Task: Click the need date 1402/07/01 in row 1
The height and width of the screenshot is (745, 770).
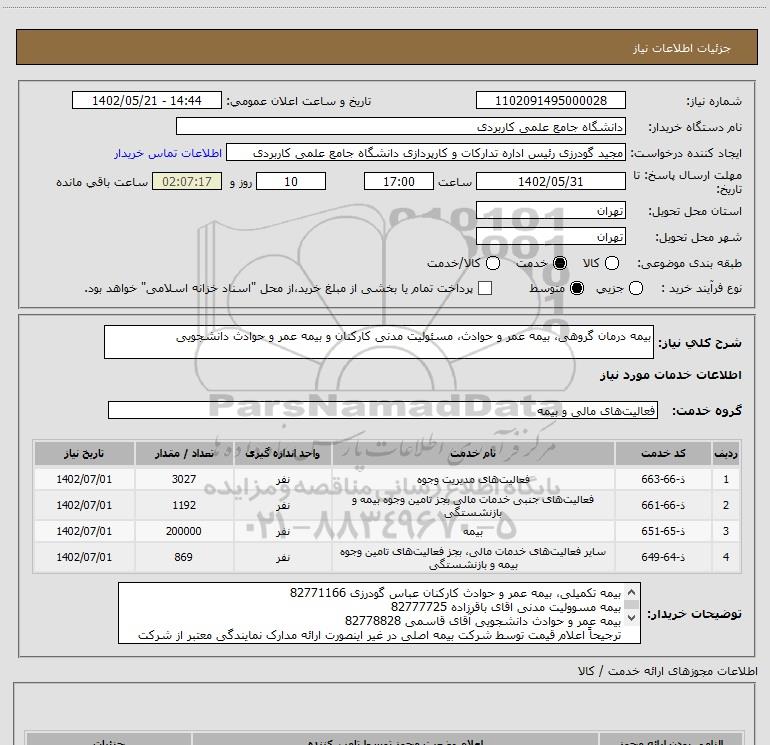Action: (84, 479)
